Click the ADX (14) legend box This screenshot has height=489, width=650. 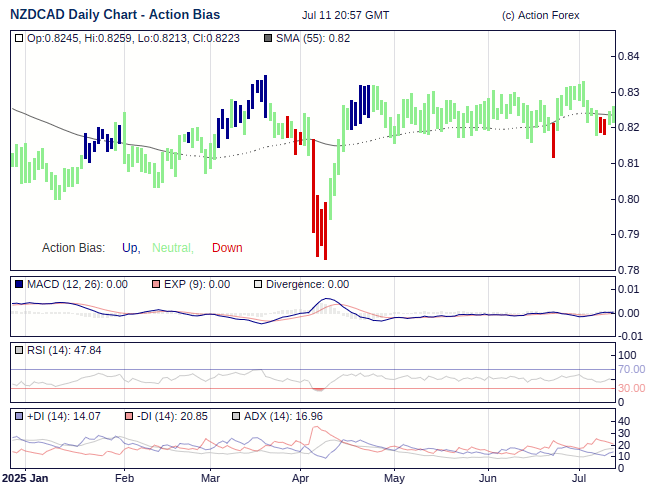pos(236,416)
